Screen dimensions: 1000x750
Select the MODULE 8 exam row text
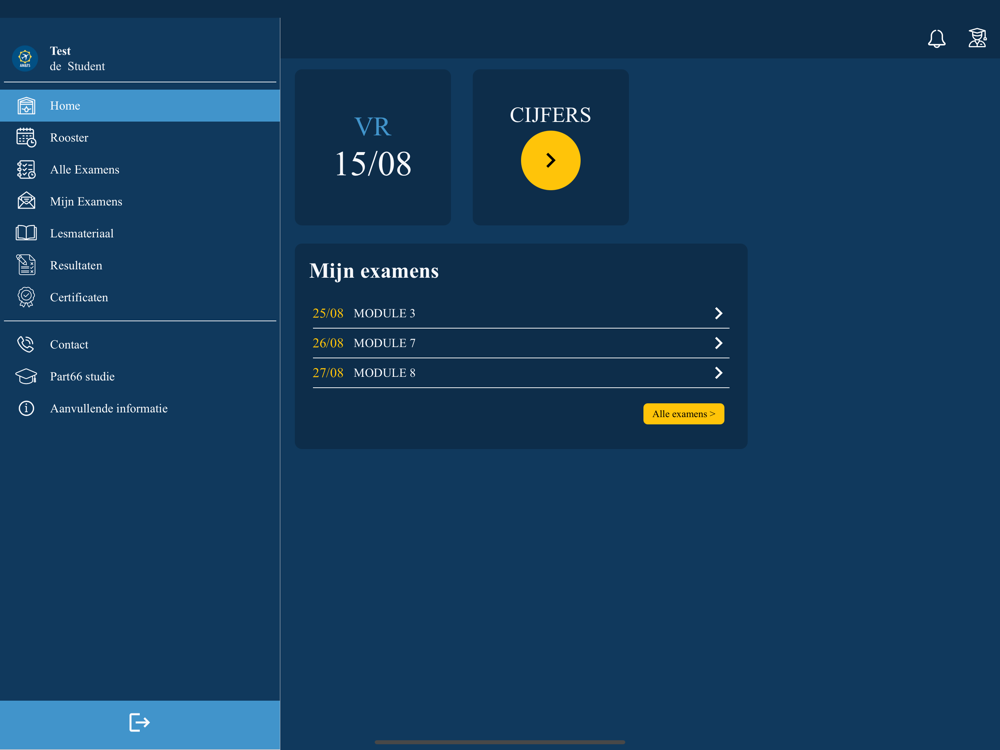coord(385,373)
